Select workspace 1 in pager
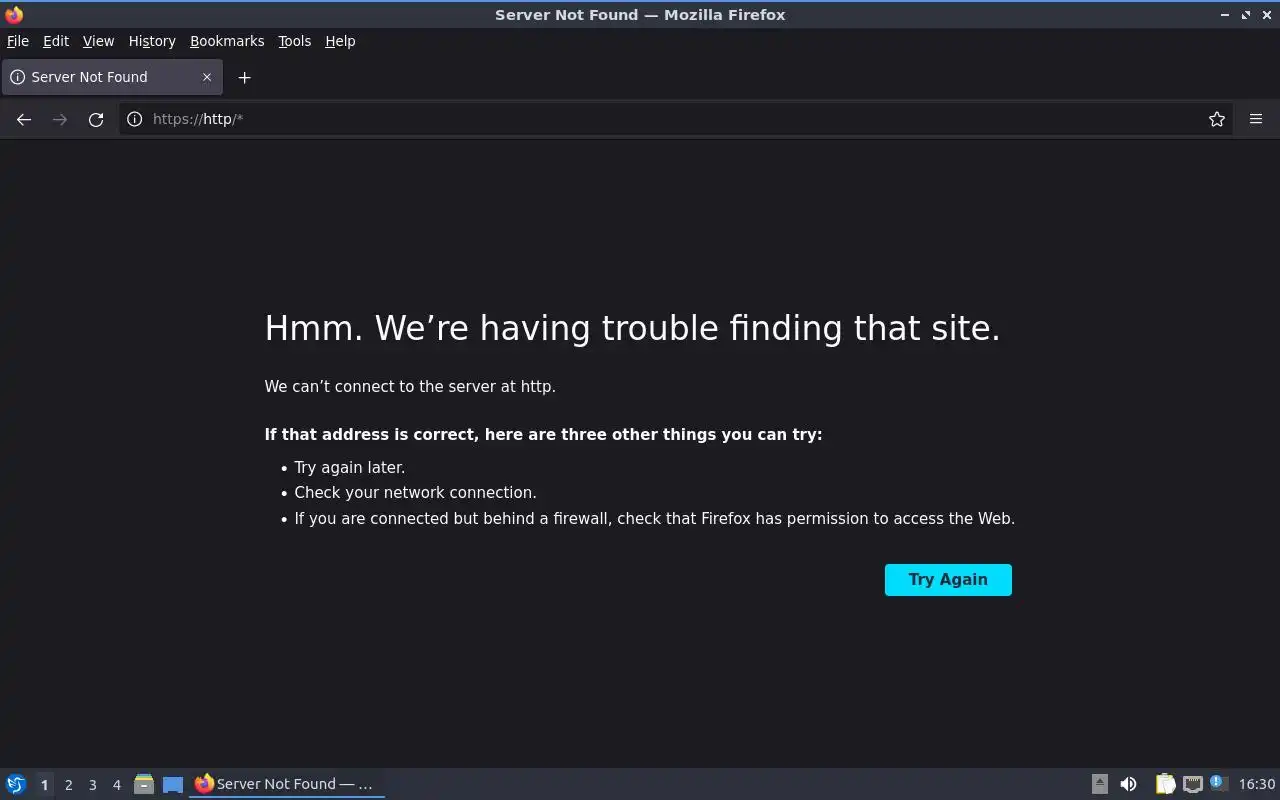 44,785
